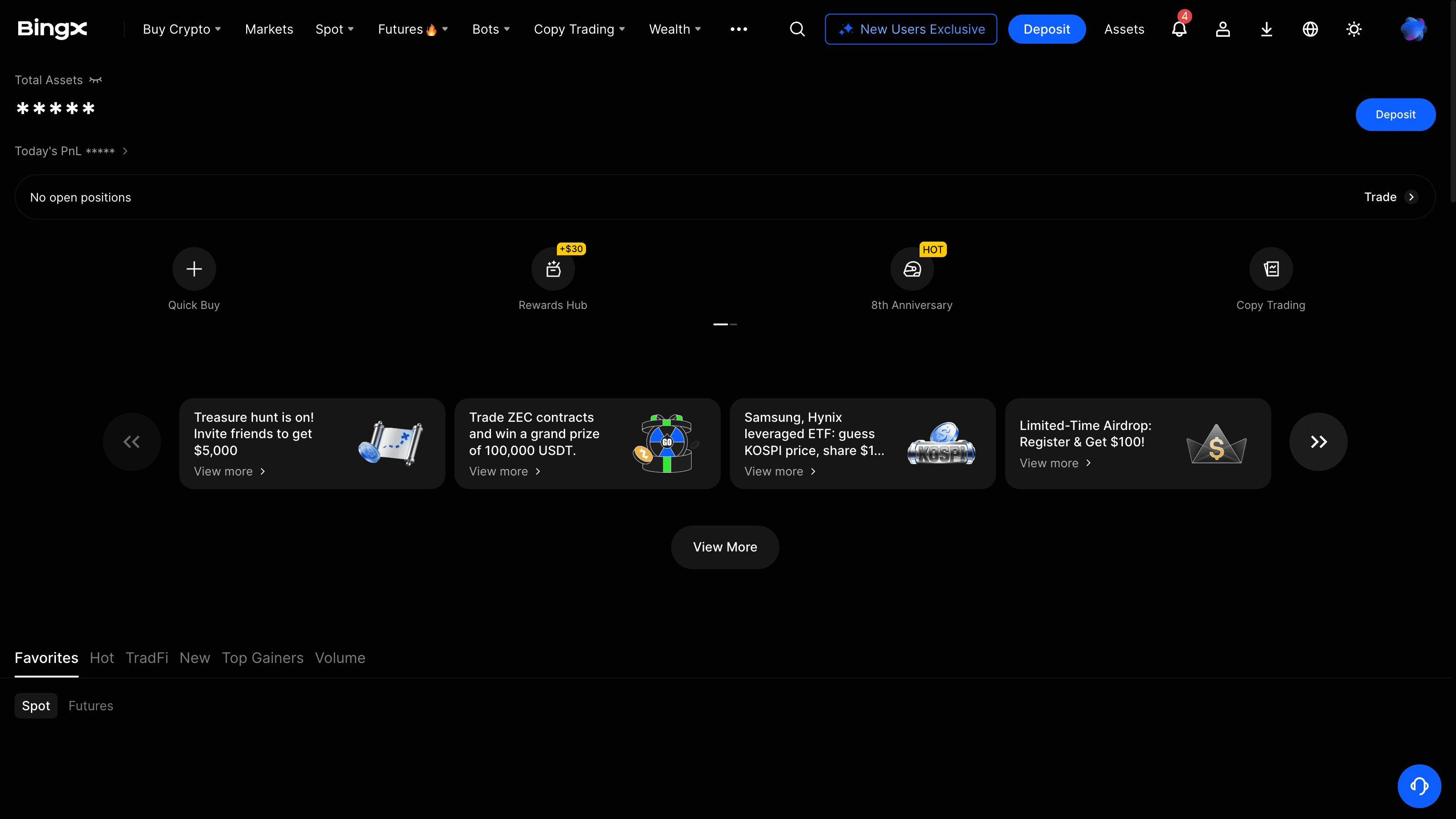The width and height of the screenshot is (1456, 819).
Task: Toggle Total Assets visibility eye
Action: tap(96, 80)
